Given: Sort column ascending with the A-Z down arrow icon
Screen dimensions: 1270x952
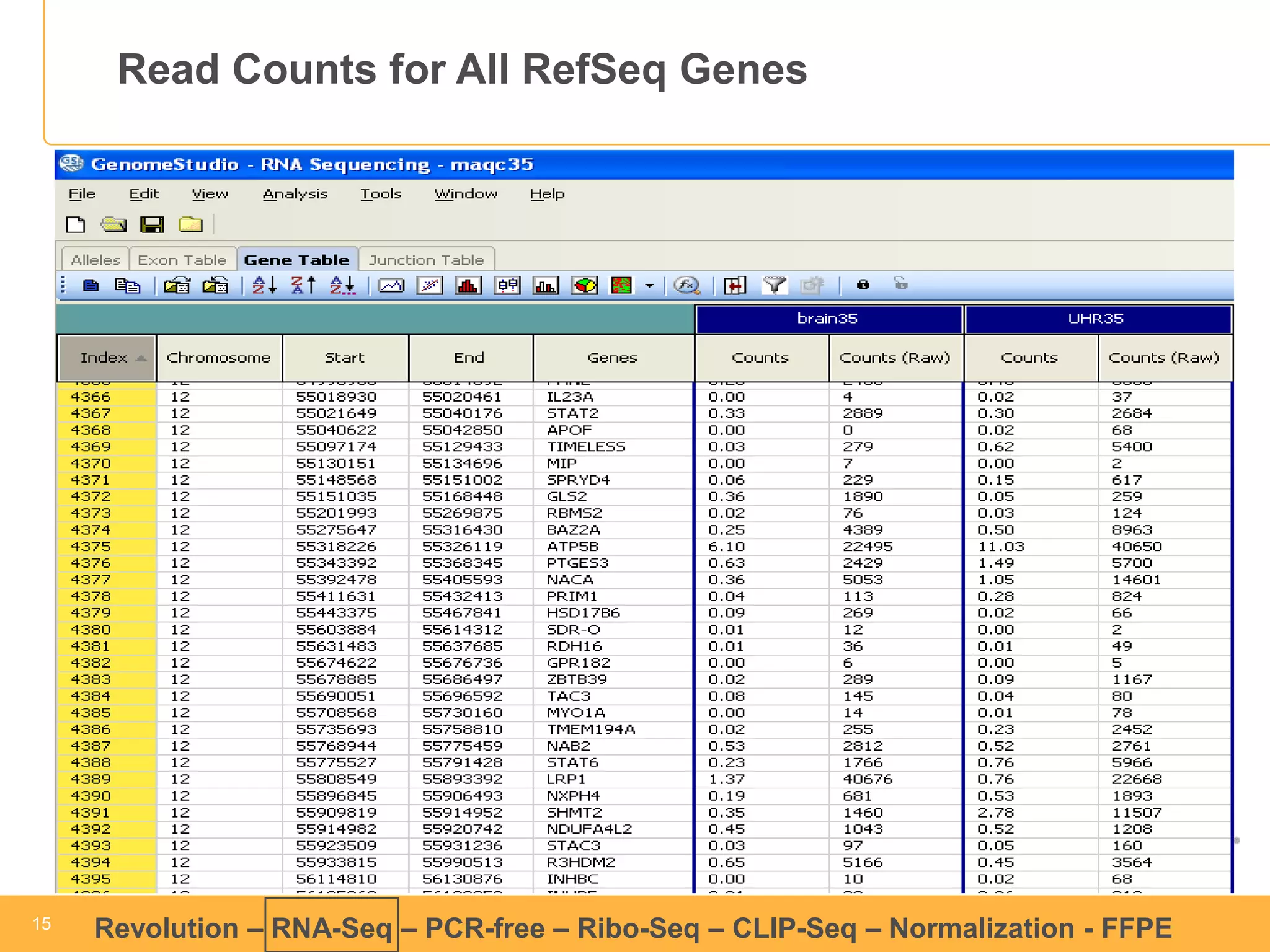Looking at the screenshot, I should click(x=264, y=285).
